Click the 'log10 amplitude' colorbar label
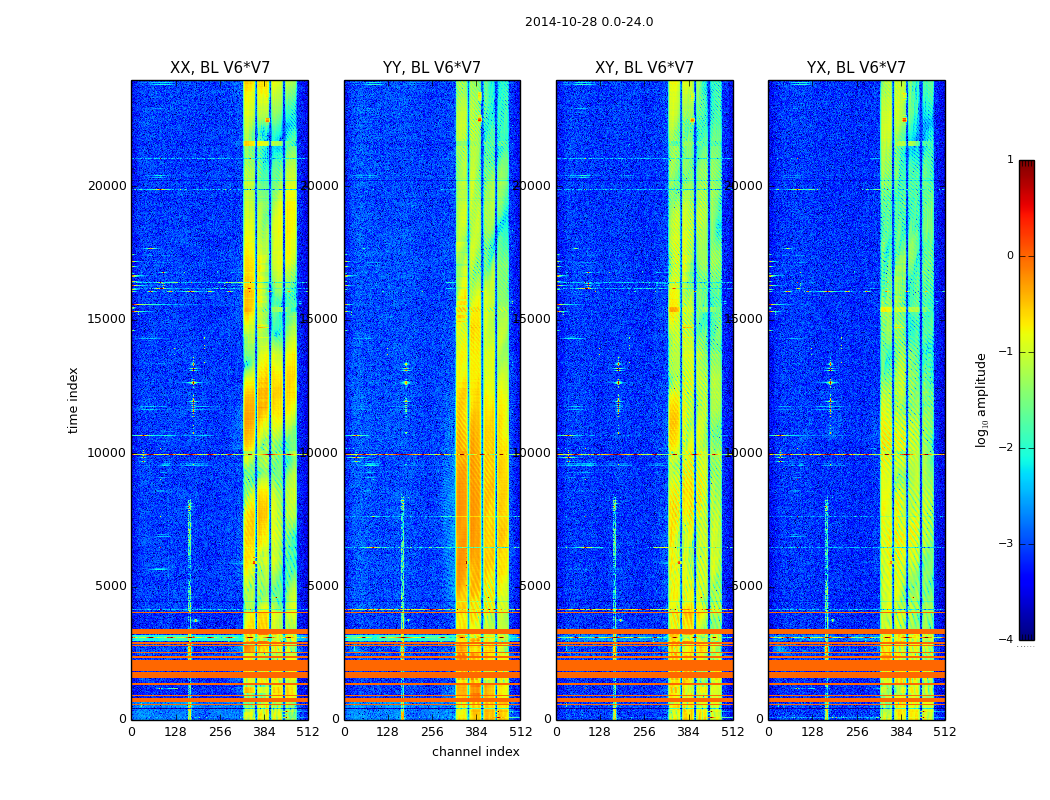1050x800 pixels. pos(982,400)
